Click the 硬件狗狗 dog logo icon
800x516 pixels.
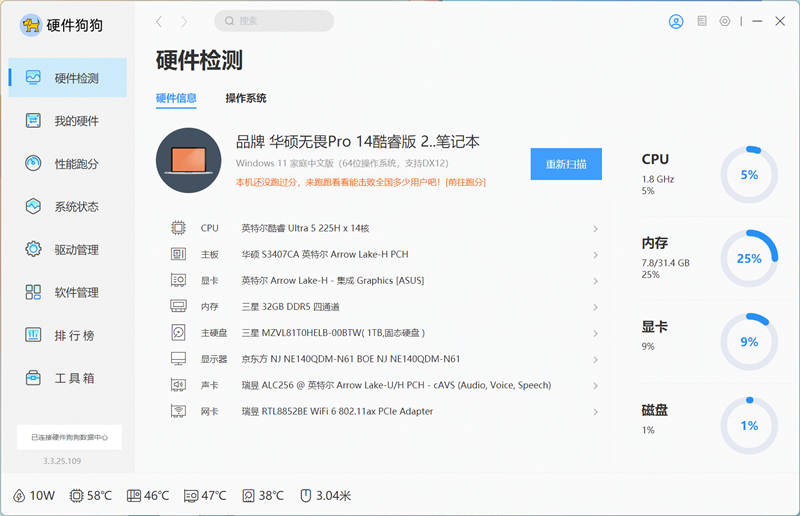[31, 24]
